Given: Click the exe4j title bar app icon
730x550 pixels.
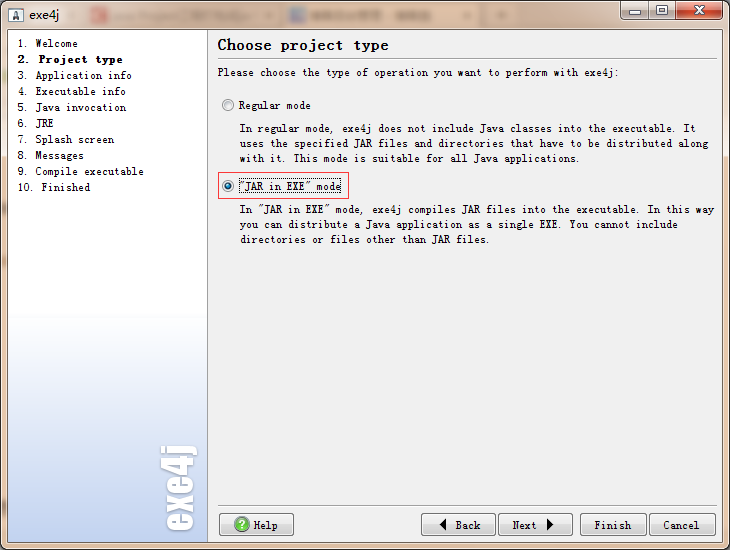Looking at the screenshot, I should 15,13.
